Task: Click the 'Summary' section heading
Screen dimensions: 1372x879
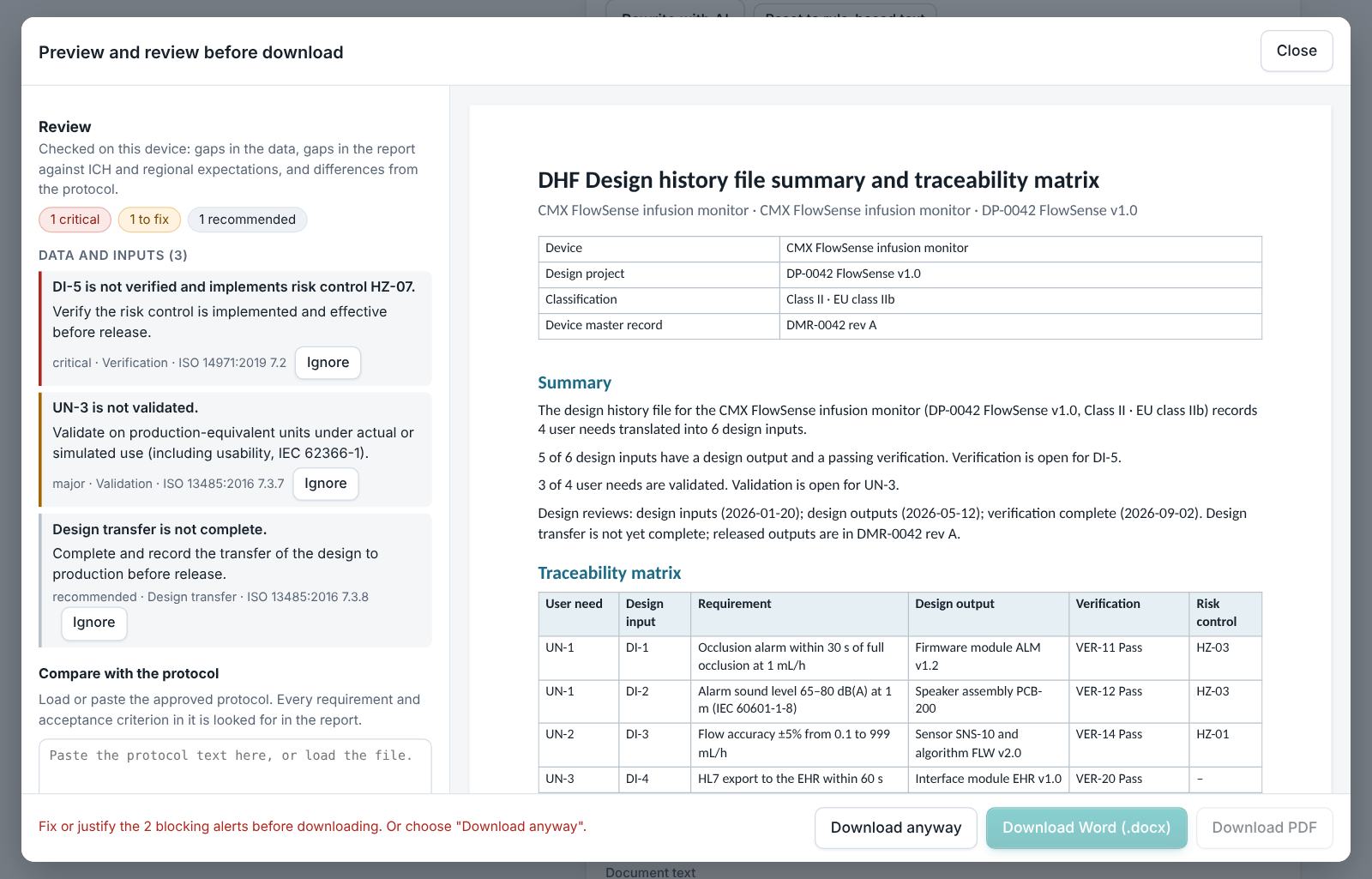Action: click(575, 383)
